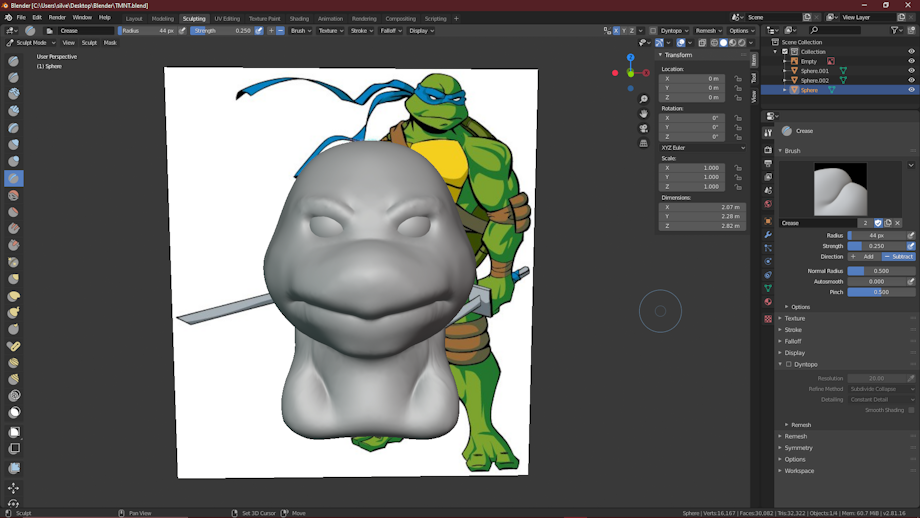This screenshot has height=518, width=920.
Task: Click the Subtract direction button
Action: coord(898,257)
